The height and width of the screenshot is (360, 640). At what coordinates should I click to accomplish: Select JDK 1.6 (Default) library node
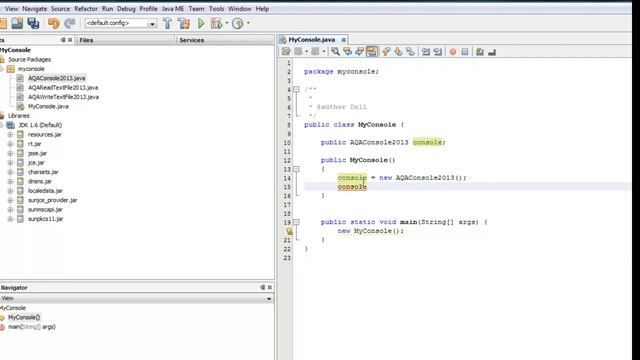tap(40, 125)
